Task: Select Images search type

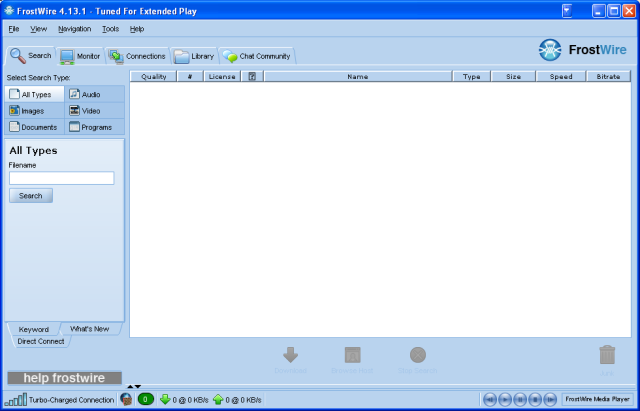Action: [35, 111]
